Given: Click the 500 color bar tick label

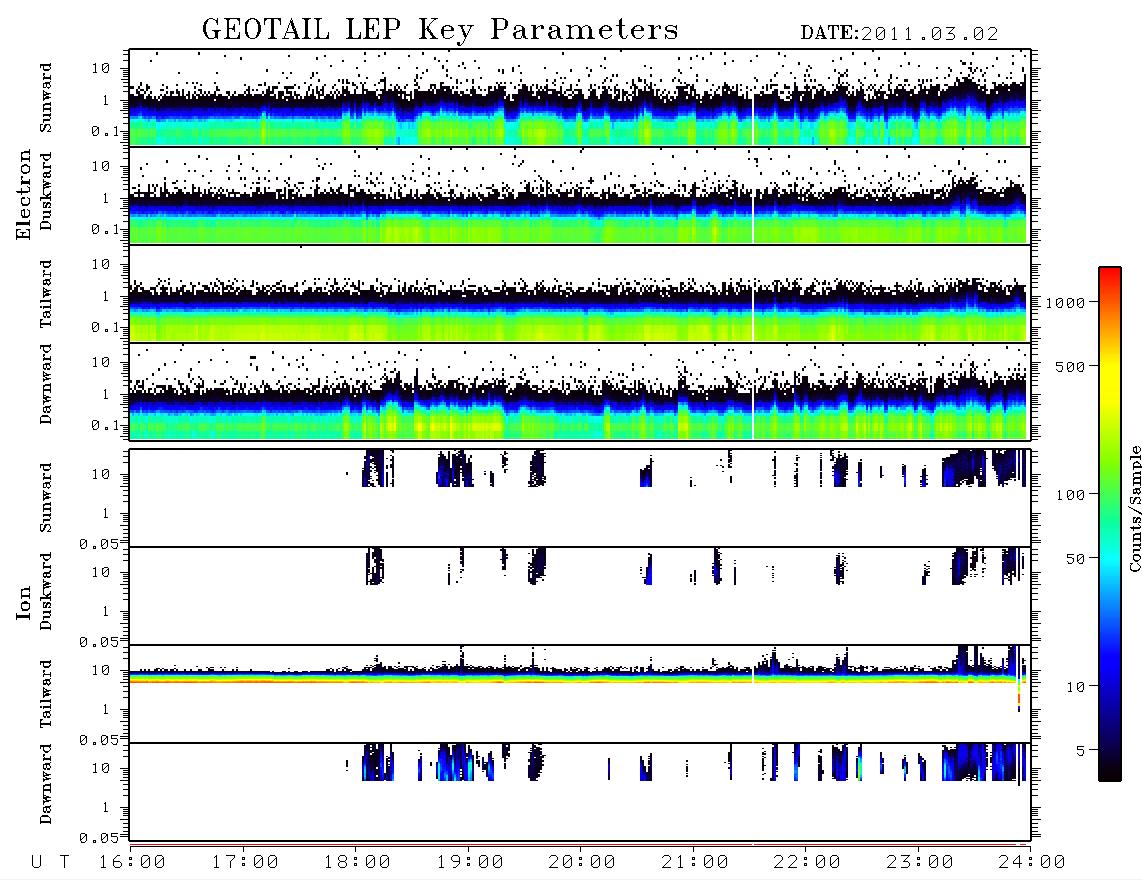Looking at the screenshot, I should [1070, 366].
